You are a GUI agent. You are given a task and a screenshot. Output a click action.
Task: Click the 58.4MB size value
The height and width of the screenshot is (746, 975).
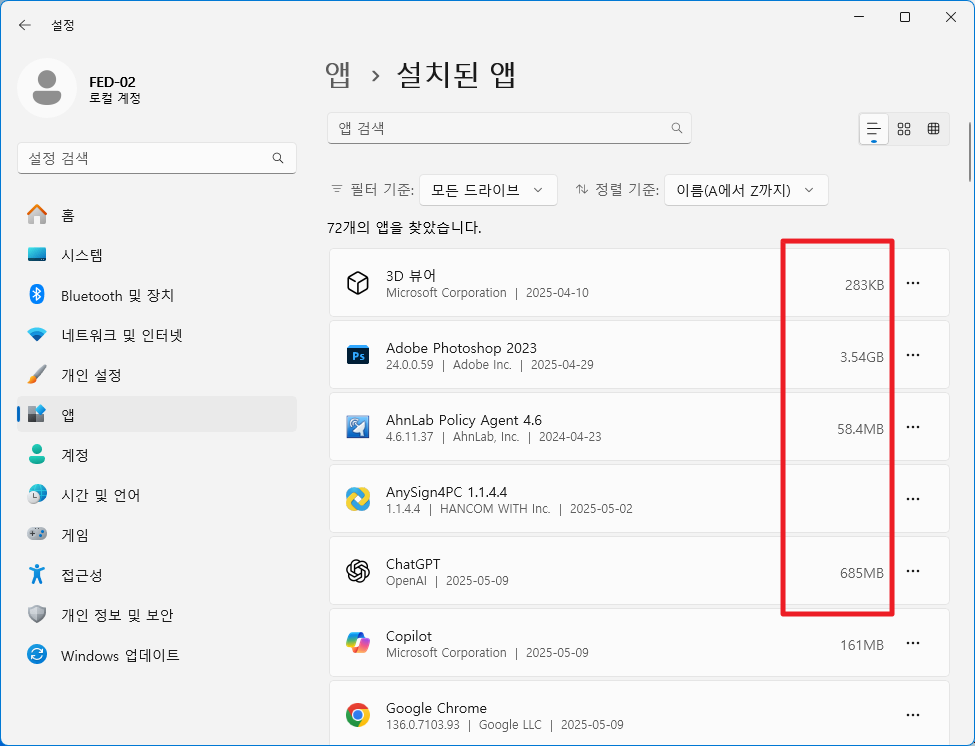tap(860, 429)
